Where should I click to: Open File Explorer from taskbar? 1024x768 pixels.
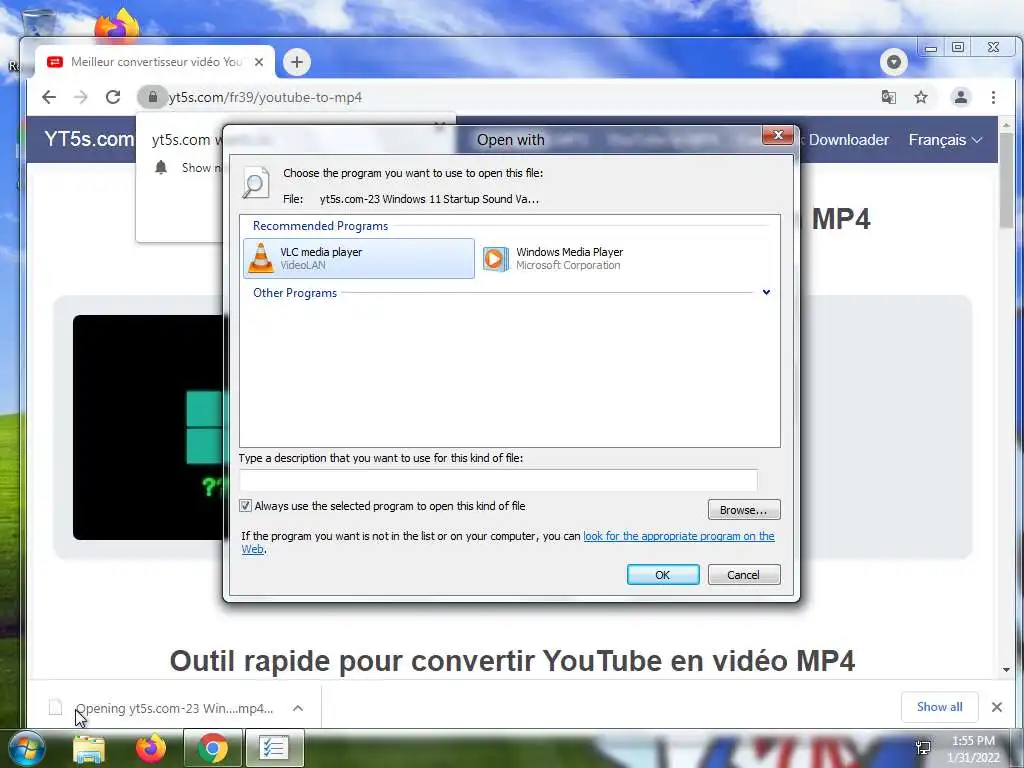(89, 749)
